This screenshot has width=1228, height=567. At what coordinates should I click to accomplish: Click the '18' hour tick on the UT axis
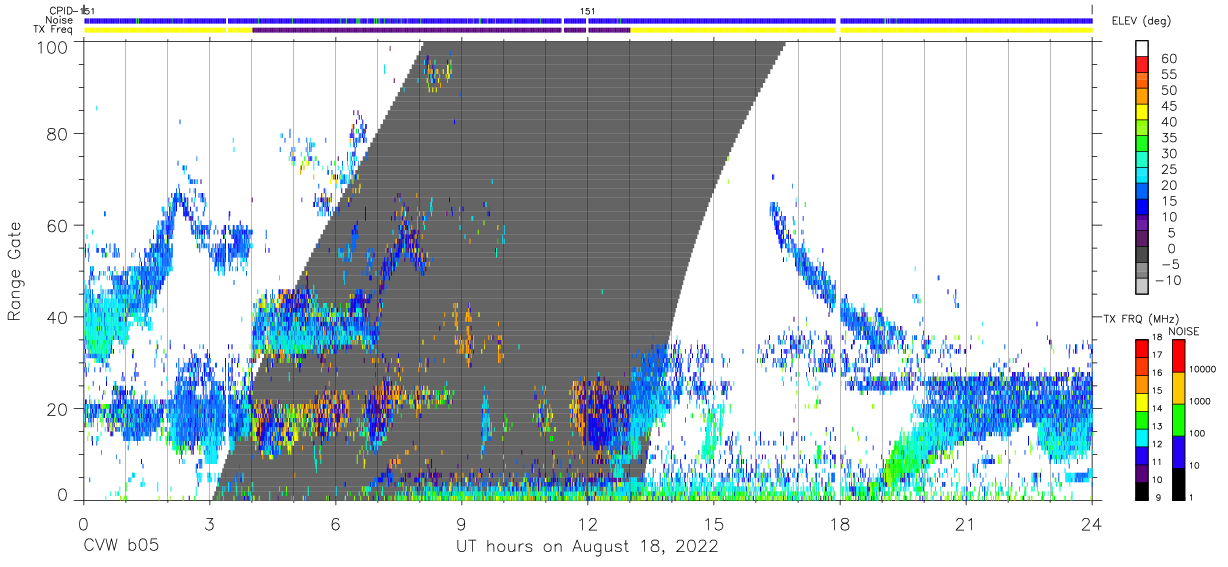[x=840, y=524]
